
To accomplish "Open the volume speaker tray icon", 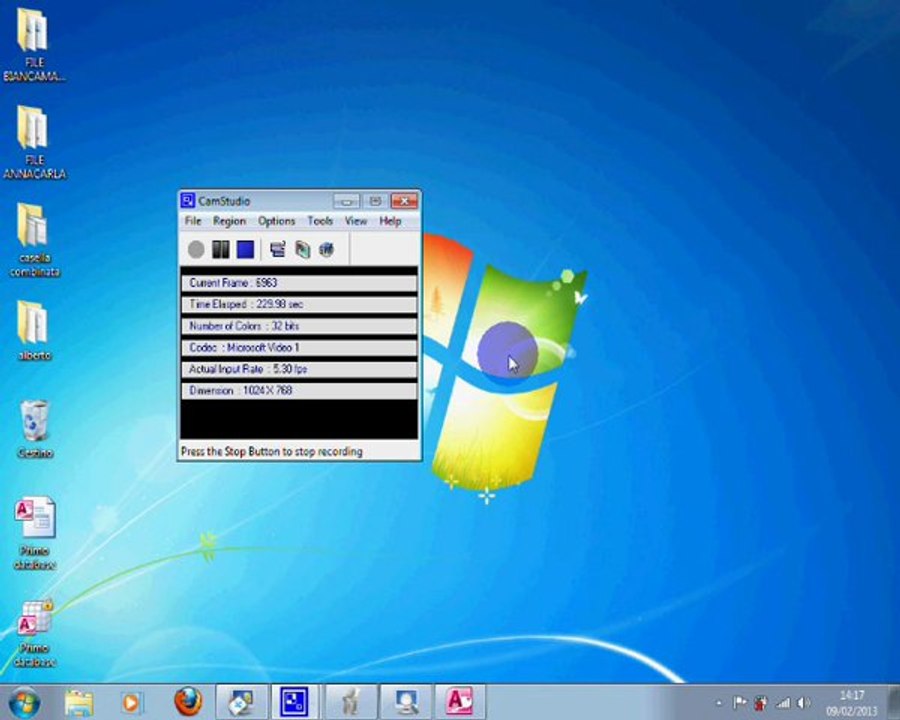I will pos(804,703).
